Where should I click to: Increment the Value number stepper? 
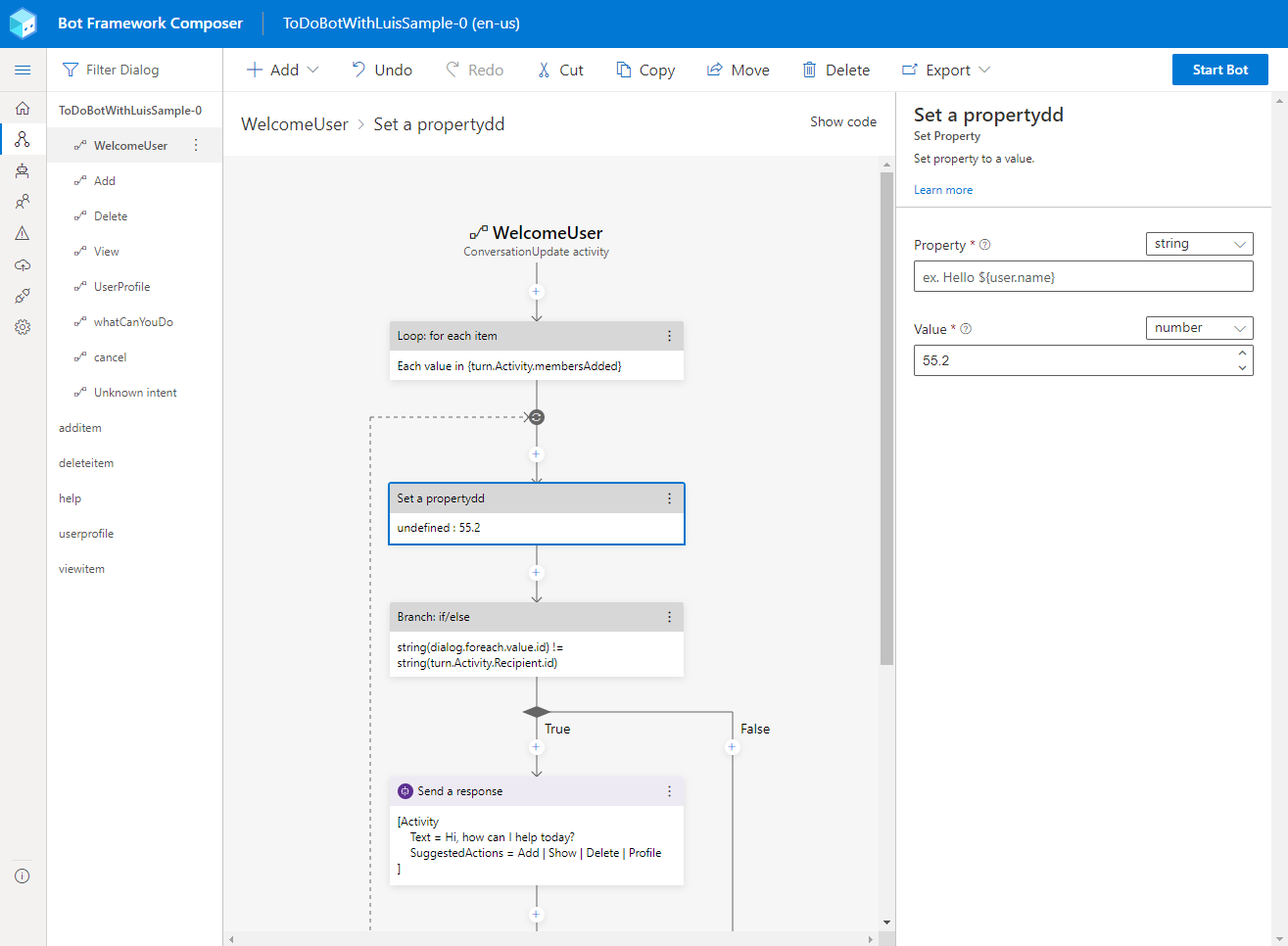[1243, 353]
